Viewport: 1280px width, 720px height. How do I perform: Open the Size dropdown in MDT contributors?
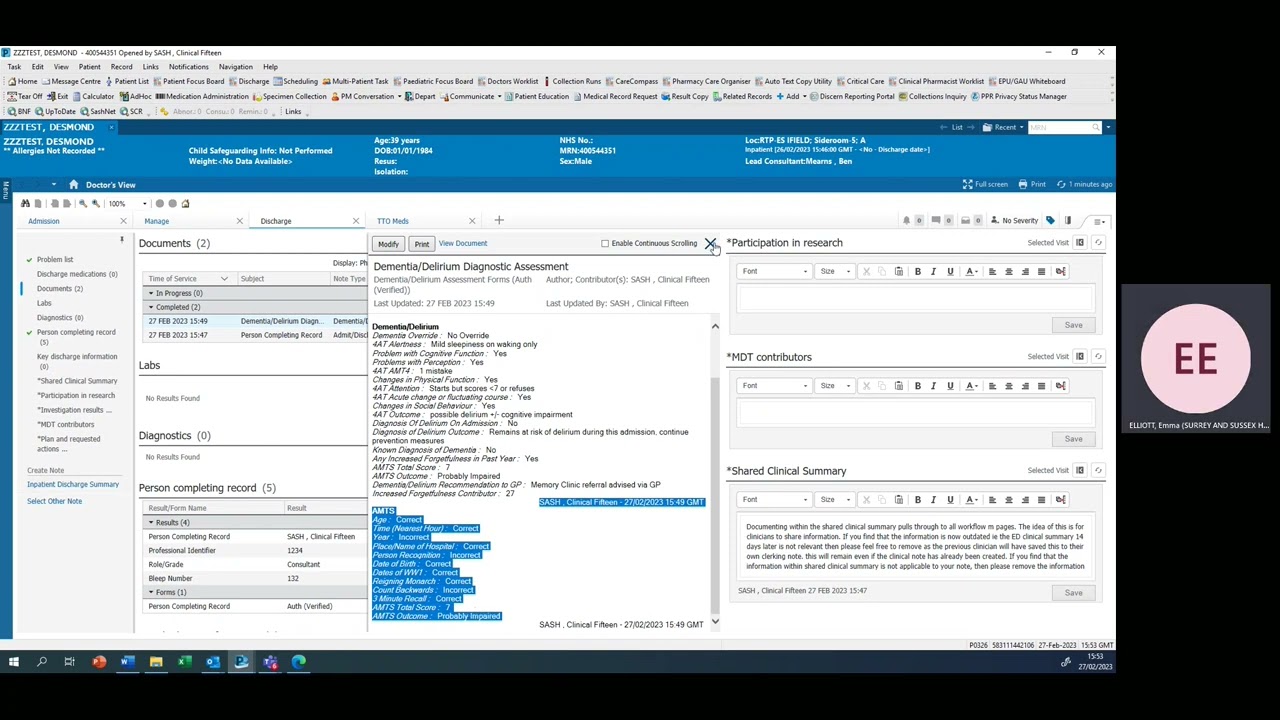click(x=835, y=385)
